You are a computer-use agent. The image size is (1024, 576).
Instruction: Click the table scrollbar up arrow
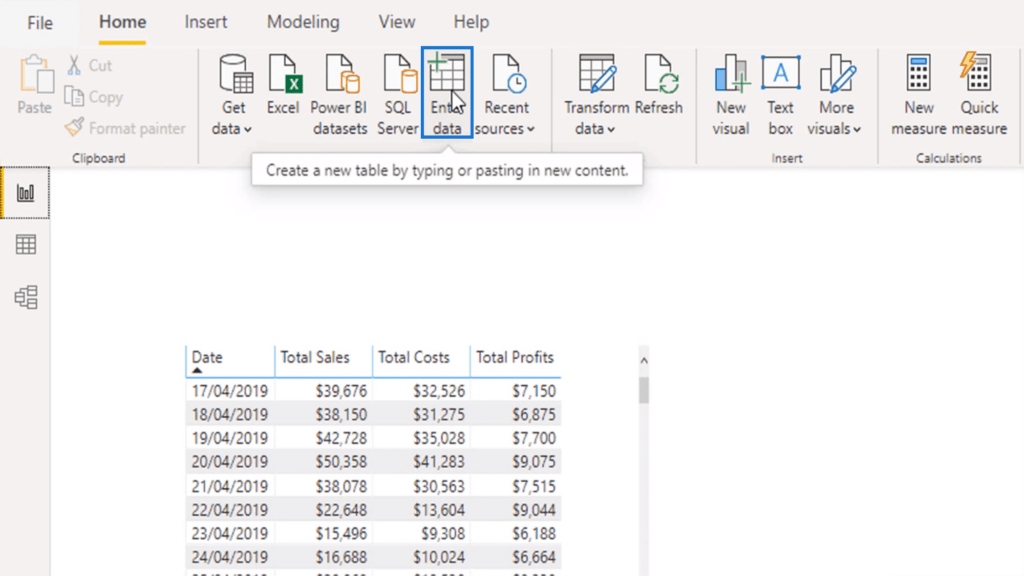644,360
